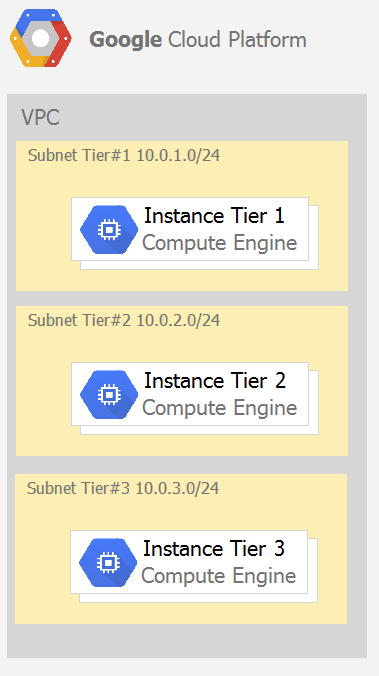Click the Compute Engine icon for Tier 2
This screenshot has width=379, height=676.
tap(109, 394)
